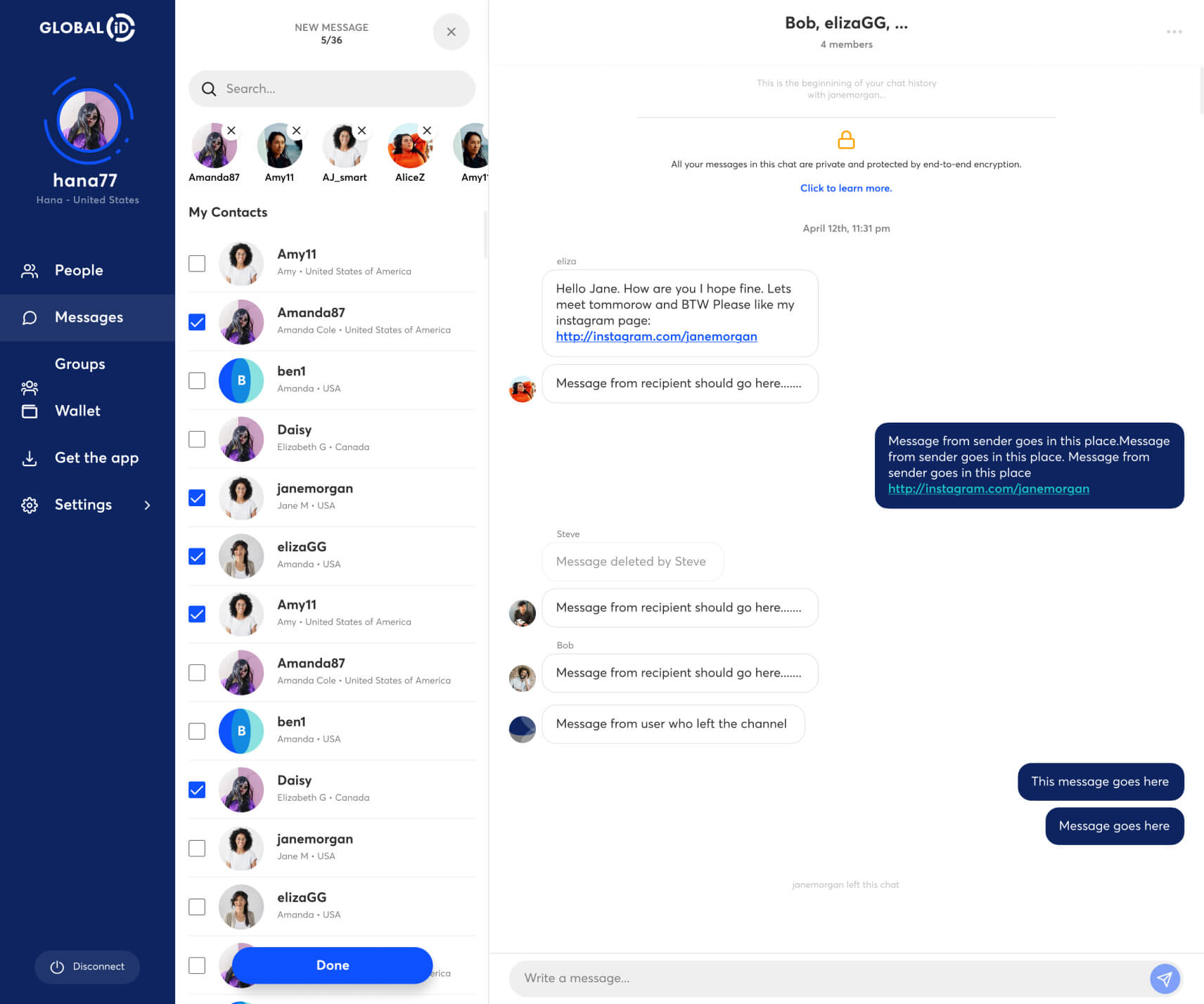
Task: Focus the 'Write a message' input field
Action: tap(830, 979)
